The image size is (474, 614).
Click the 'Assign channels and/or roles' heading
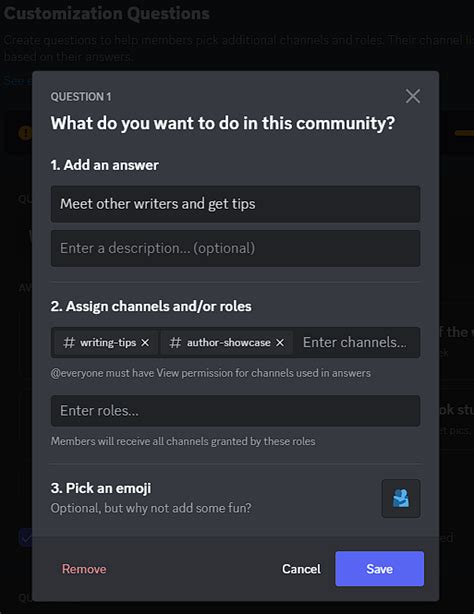click(151, 306)
